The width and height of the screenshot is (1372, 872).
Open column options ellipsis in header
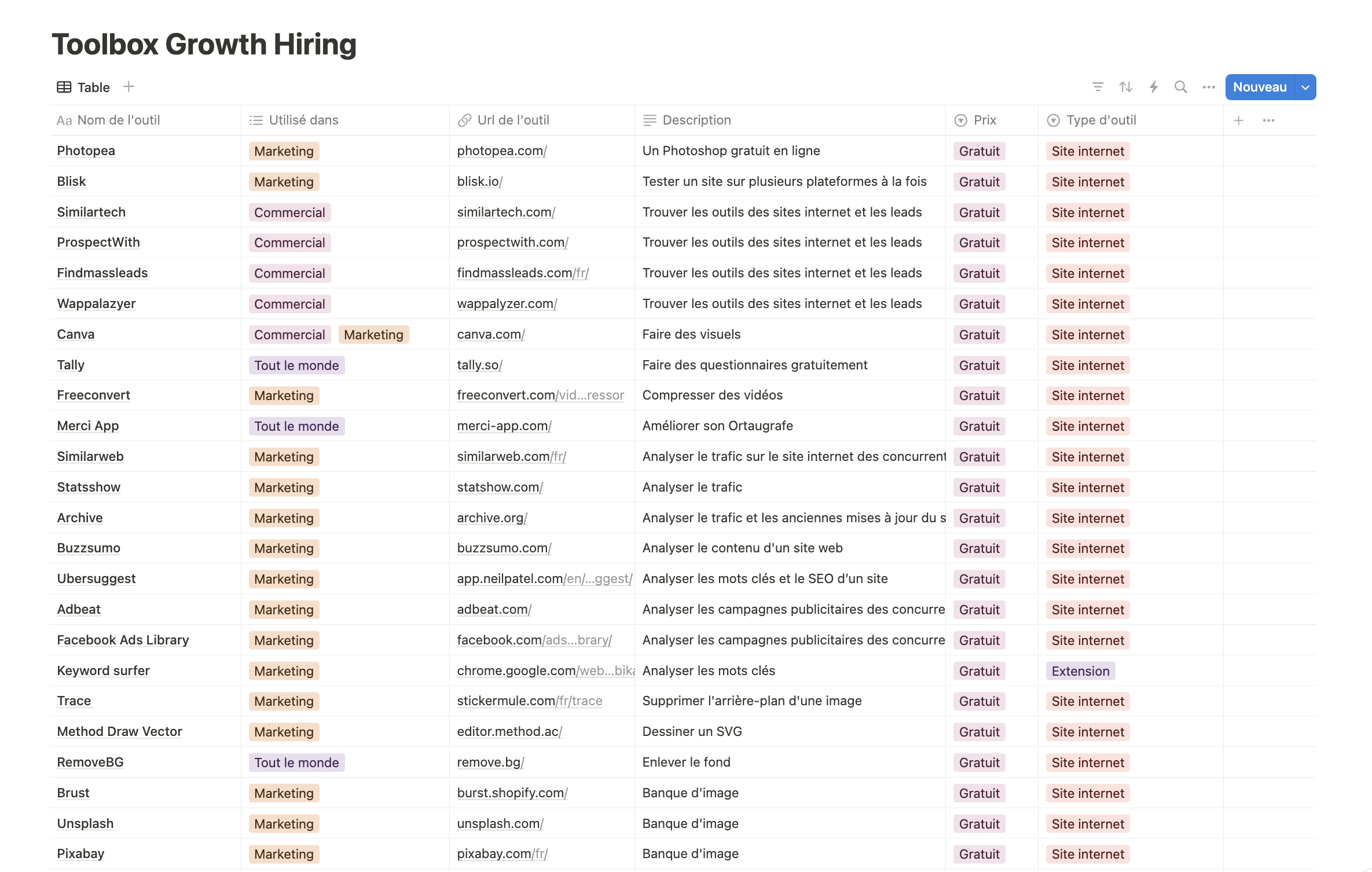click(x=1268, y=120)
